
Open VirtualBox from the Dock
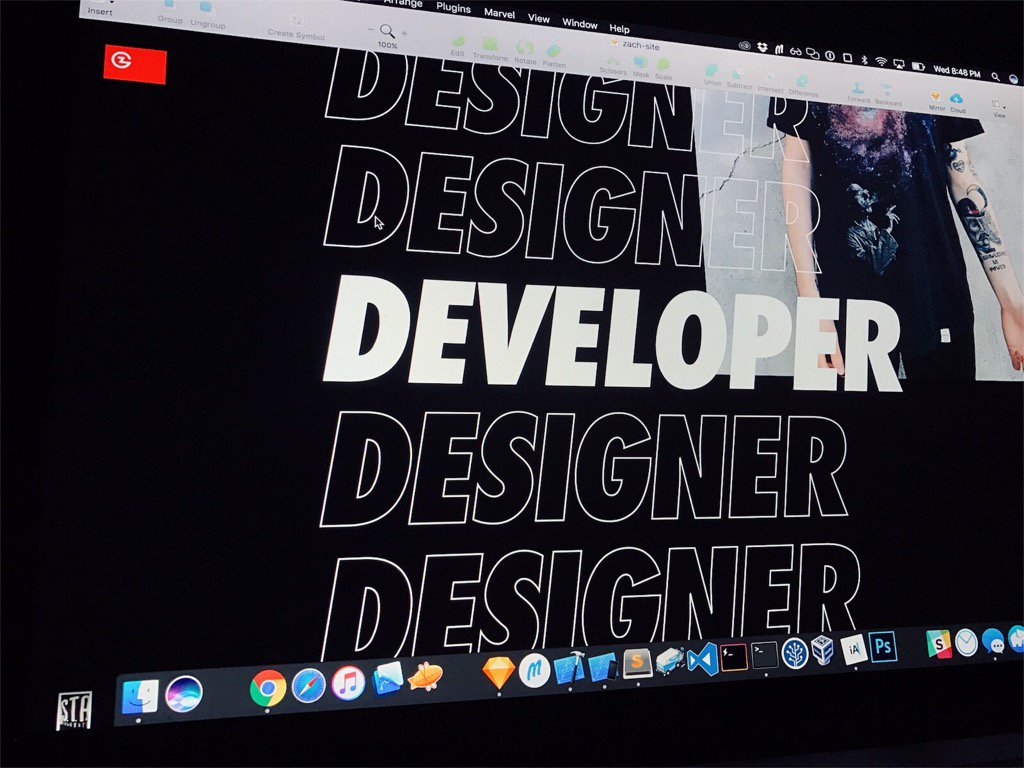pyautogui.click(x=823, y=650)
